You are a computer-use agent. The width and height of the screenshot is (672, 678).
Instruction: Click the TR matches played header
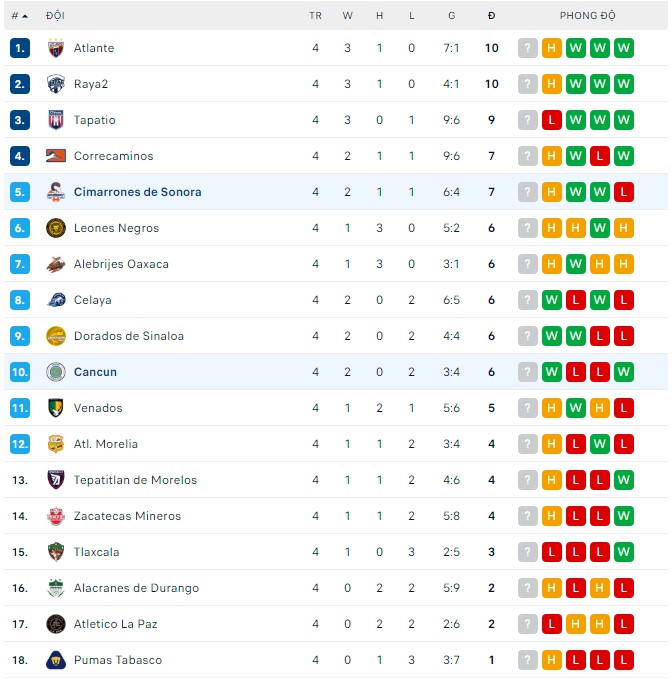point(315,16)
